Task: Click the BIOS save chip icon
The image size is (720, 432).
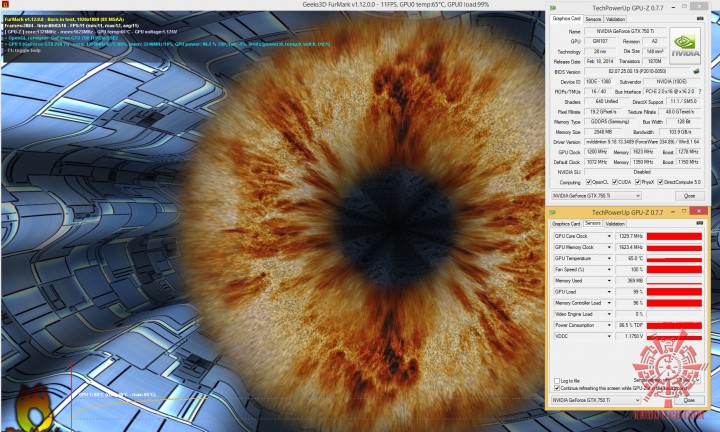Action: (696, 72)
